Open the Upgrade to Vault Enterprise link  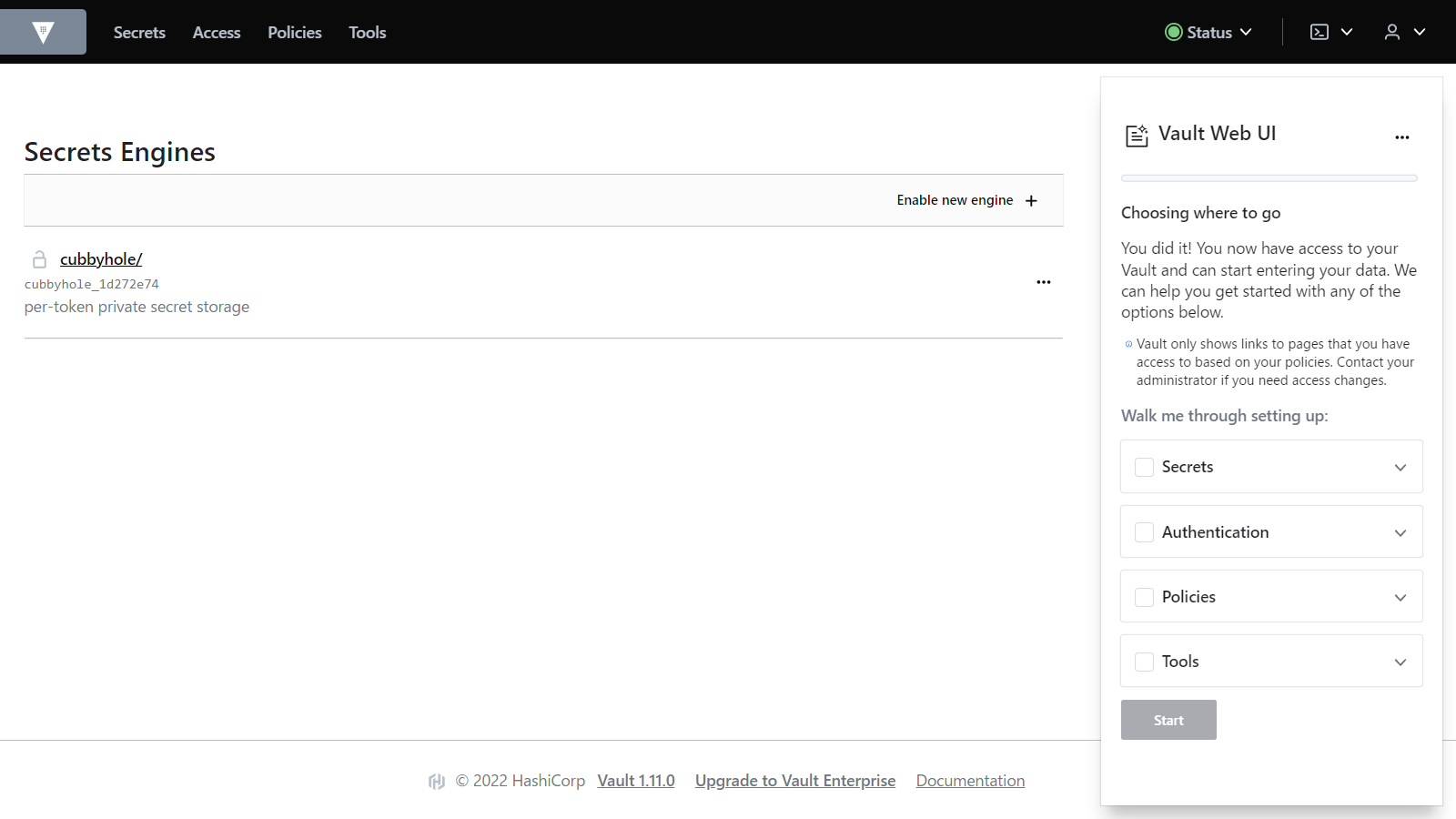pyautogui.click(x=794, y=781)
